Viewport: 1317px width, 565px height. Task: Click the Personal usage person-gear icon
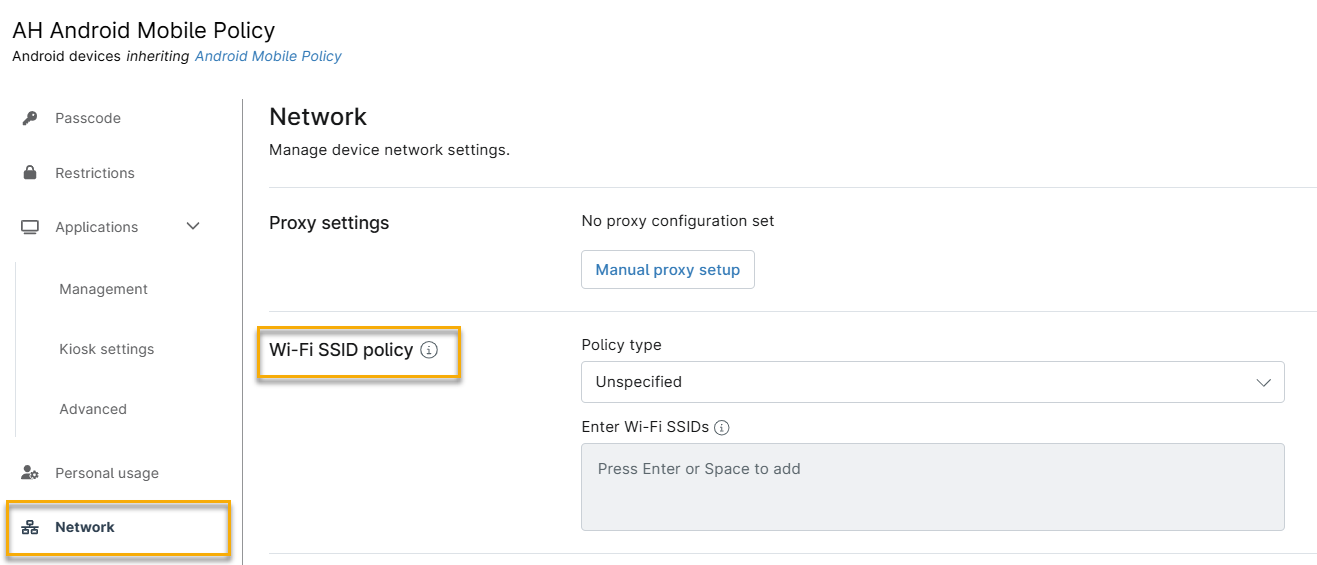30,473
